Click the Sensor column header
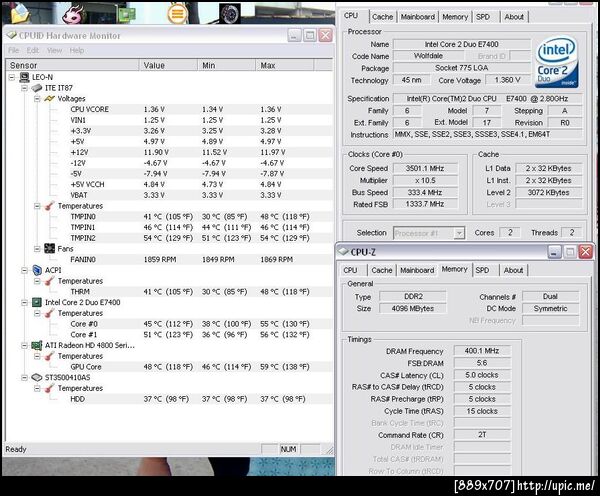Viewport: 600px width, 496px height. tap(72, 65)
